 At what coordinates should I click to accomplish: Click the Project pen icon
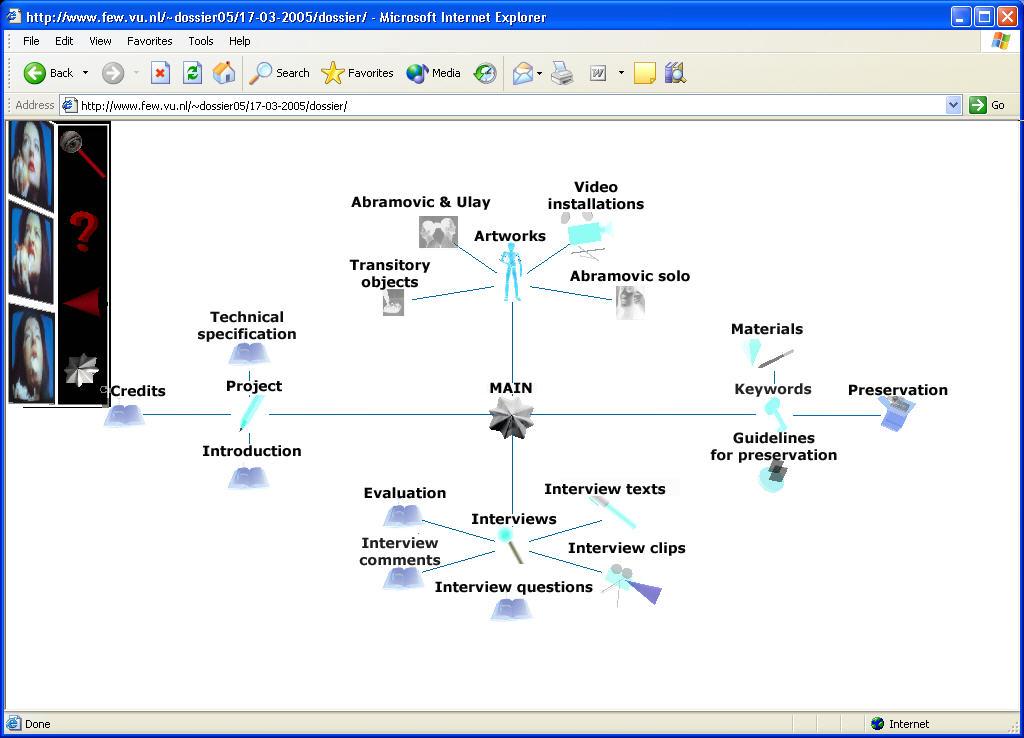[x=251, y=413]
